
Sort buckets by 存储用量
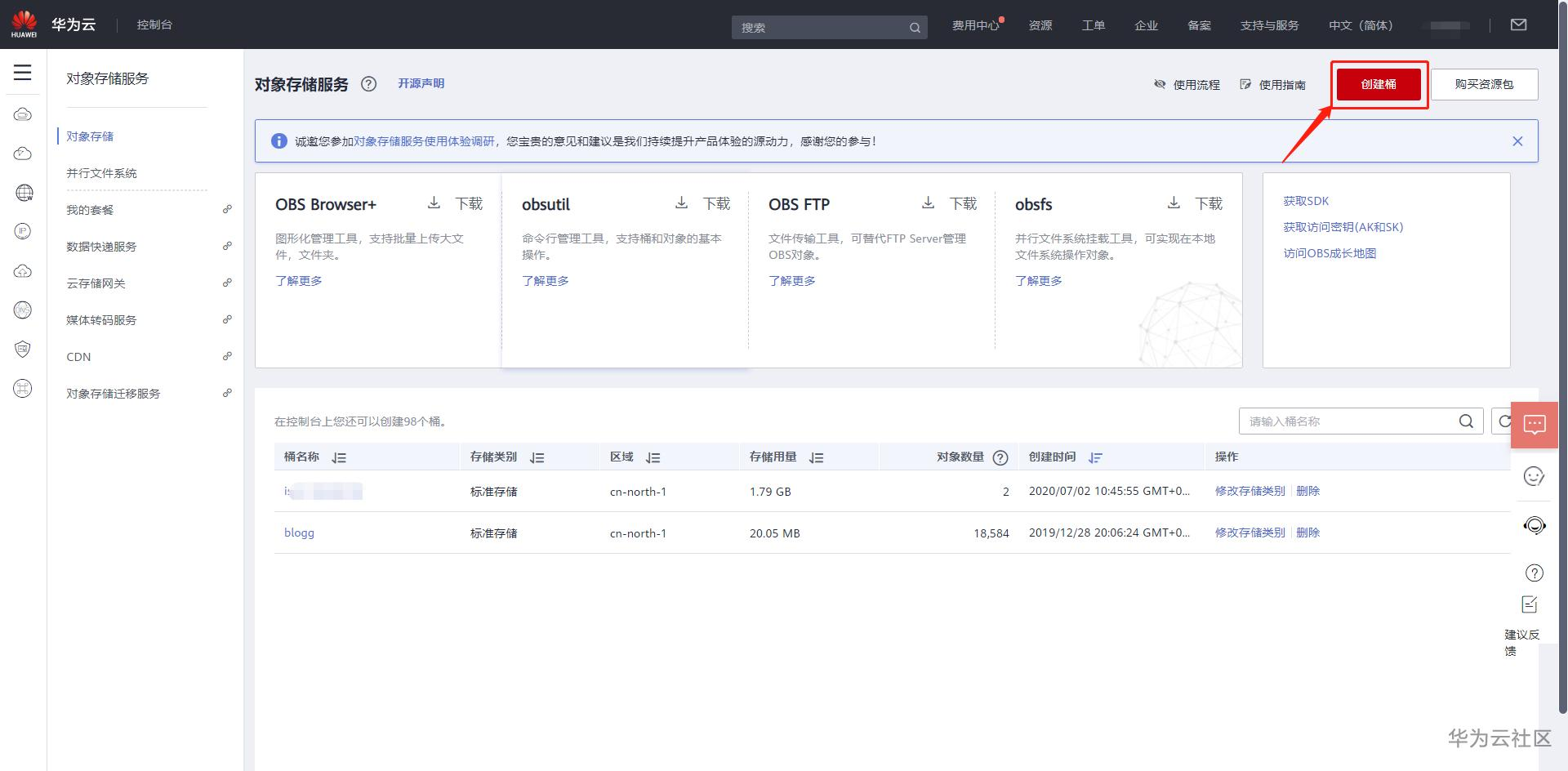[816, 457]
